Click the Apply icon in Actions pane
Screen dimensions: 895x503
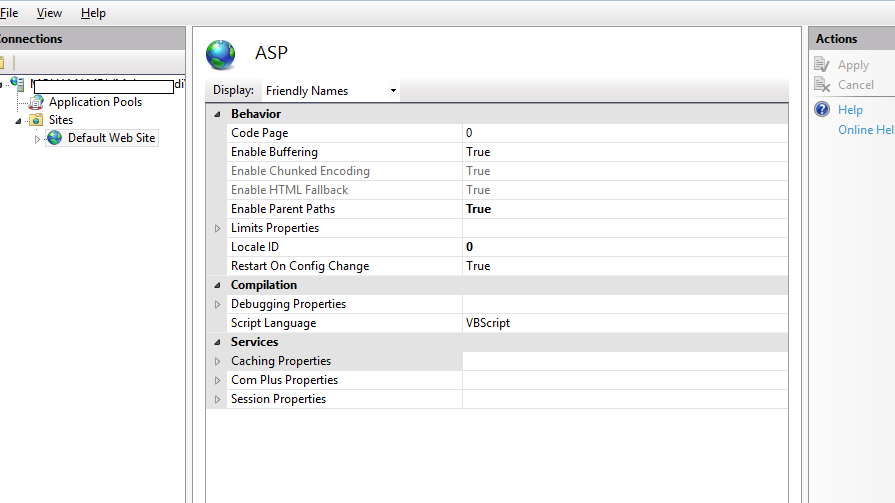(822, 65)
